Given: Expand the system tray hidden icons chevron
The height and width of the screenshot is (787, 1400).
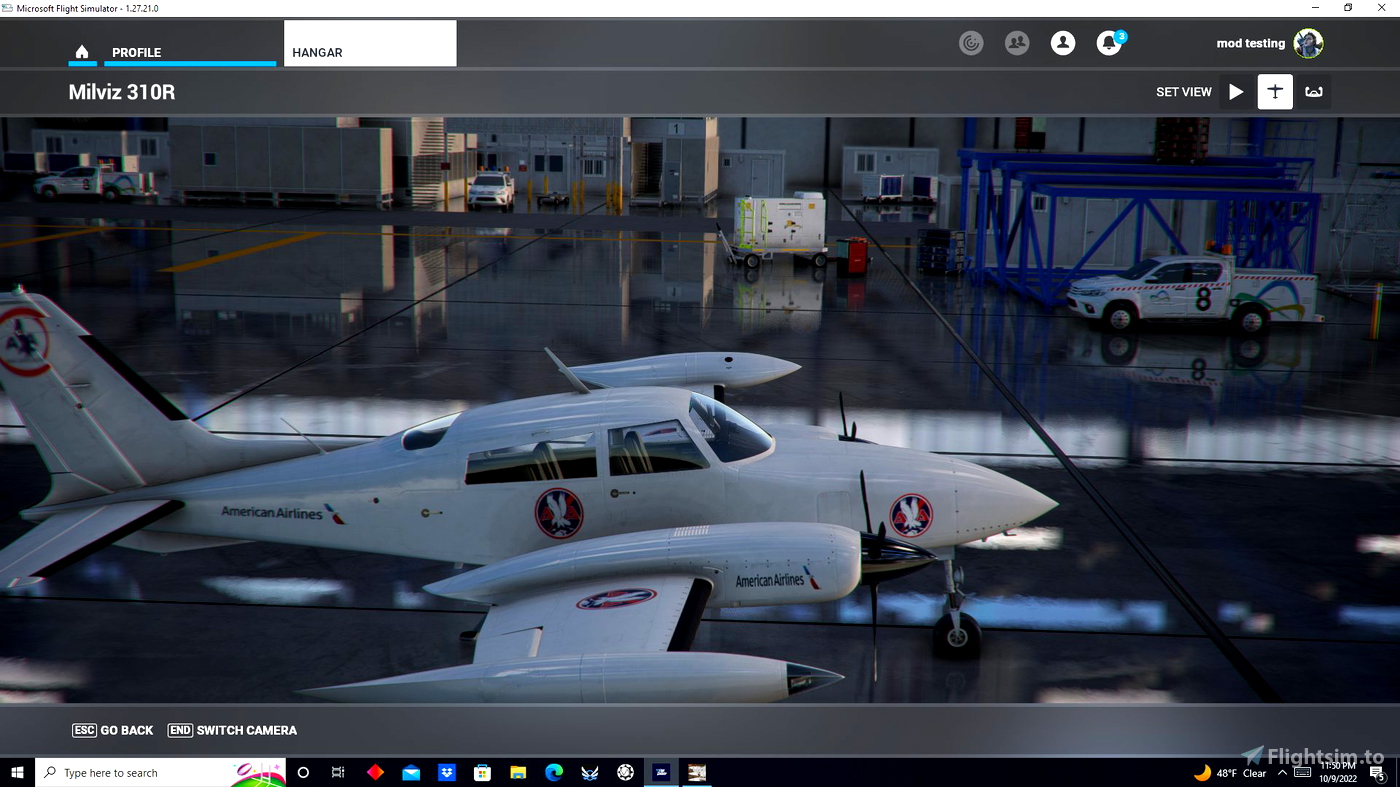Looking at the screenshot, I should pos(1282,773).
